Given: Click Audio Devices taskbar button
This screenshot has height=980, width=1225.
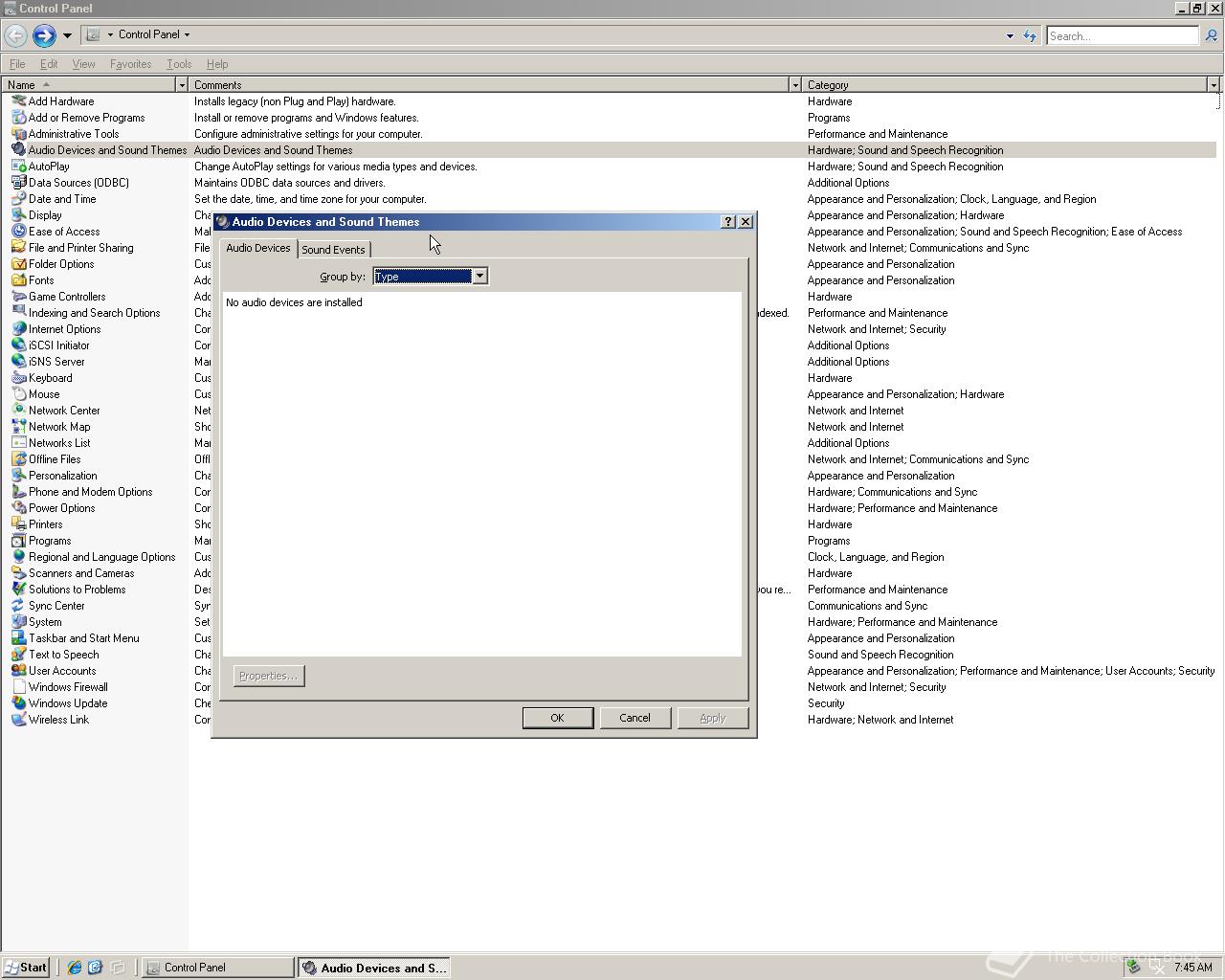Looking at the screenshot, I should click(x=375, y=968).
